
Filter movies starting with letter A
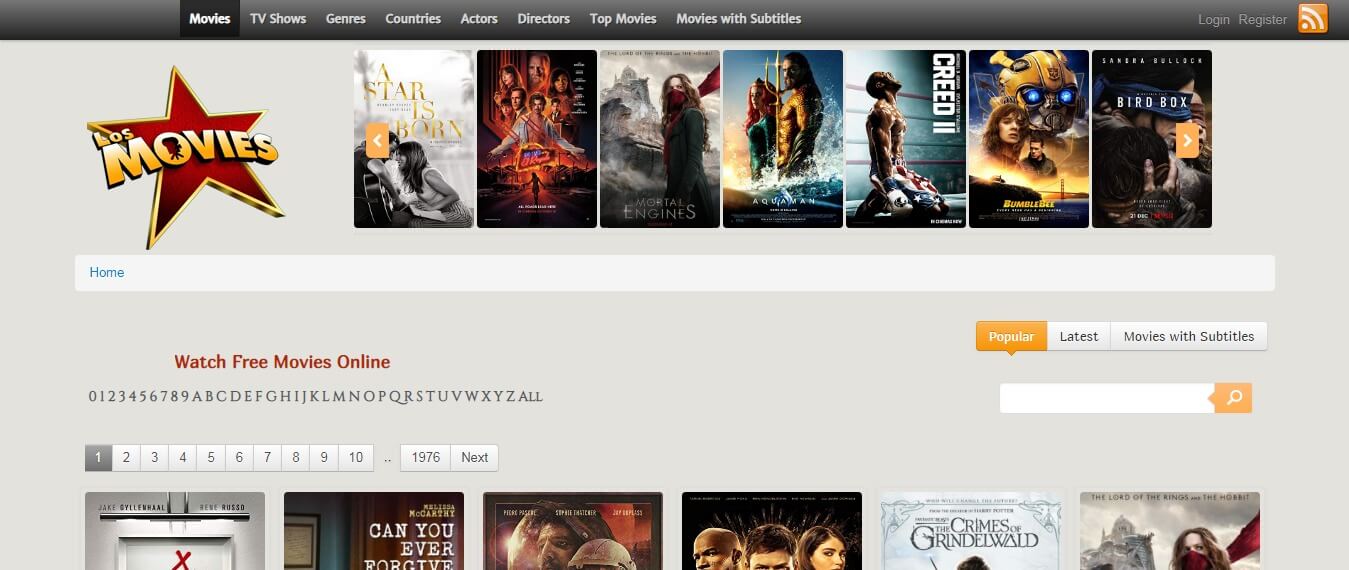pyautogui.click(x=197, y=396)
